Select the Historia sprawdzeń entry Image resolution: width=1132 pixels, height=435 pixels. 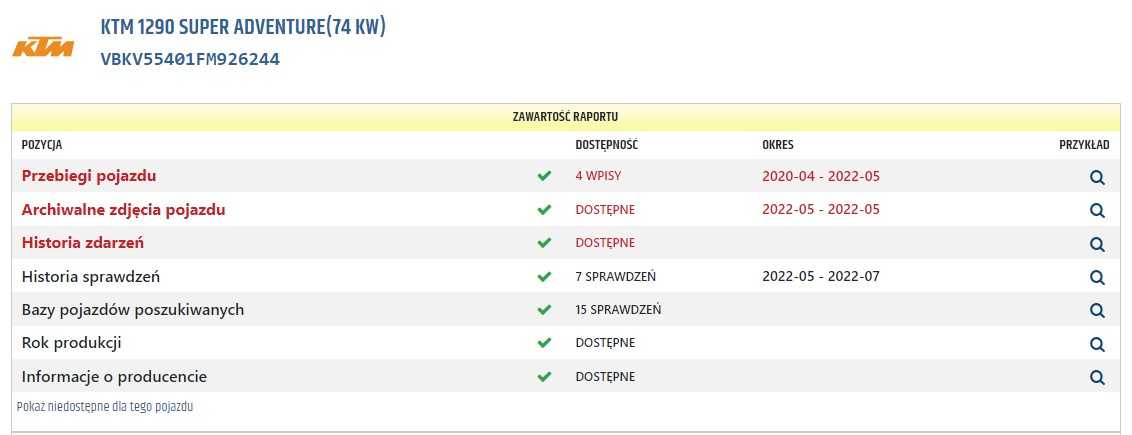(x=91, y=276)
